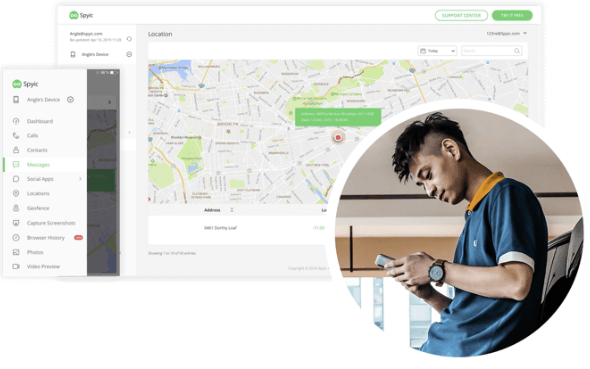Click the phone icon next to Angie's Device in mobile sidebar
Viewport: 590px width, 369px height.
point(16,100)
